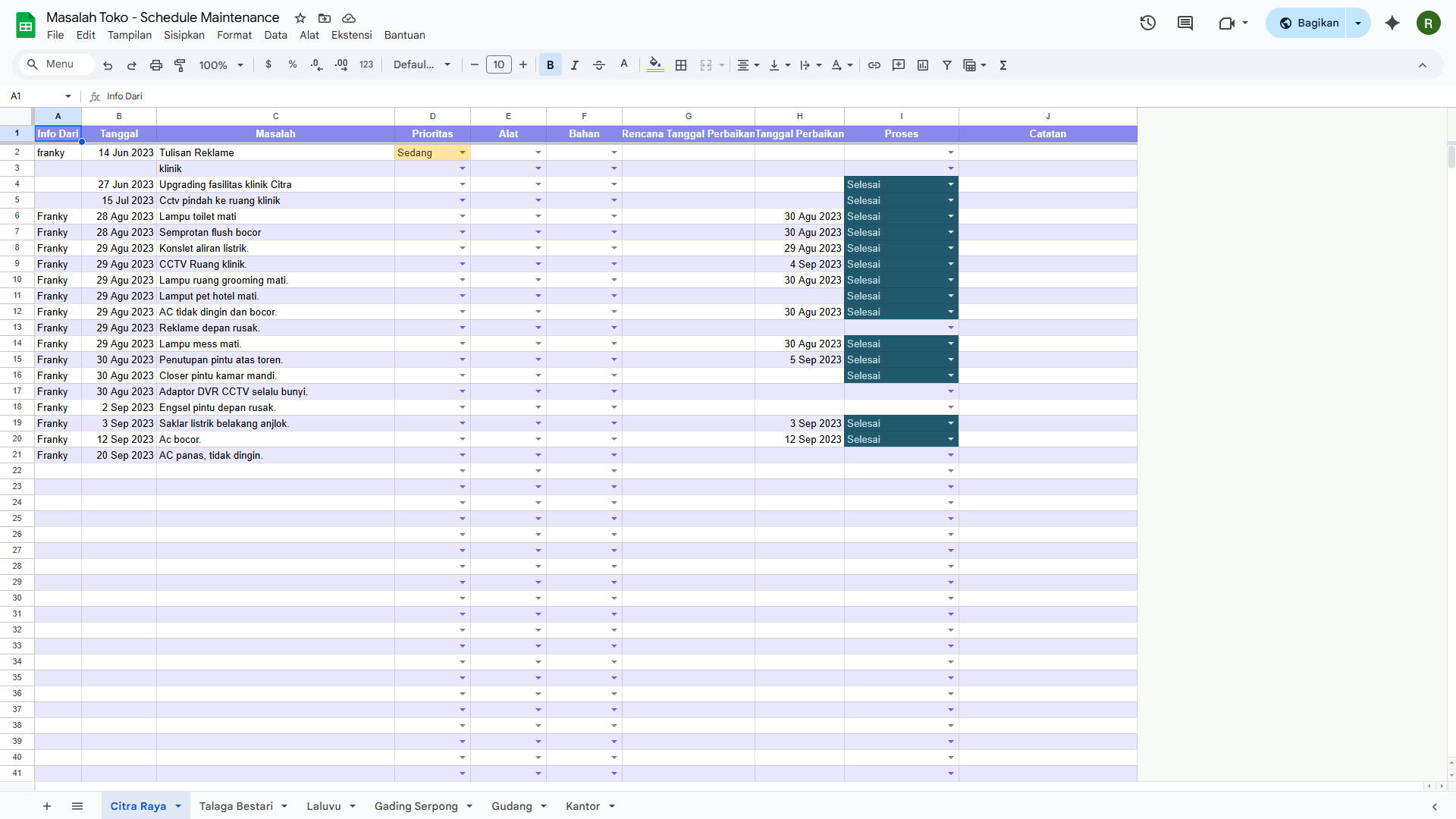This screenshot has height=819, width=1456.
Task: Toggle bold formatting
Action: point(551,65)
